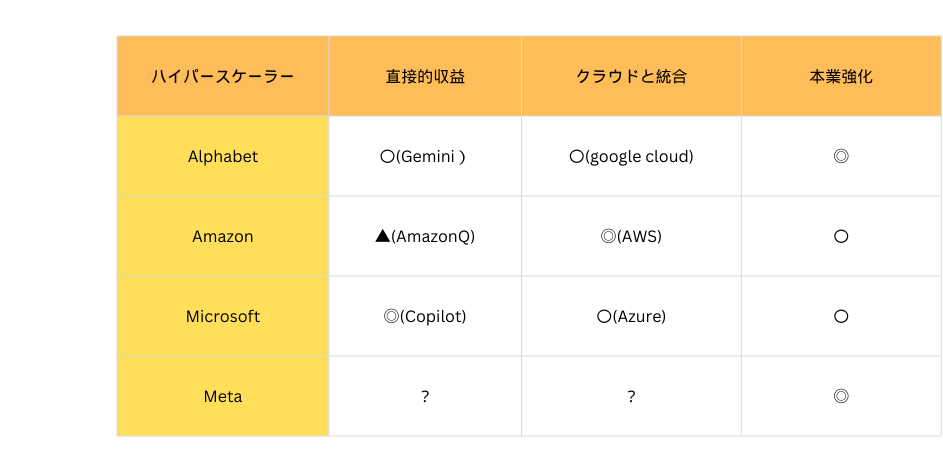This screenshot has width=943, height=472.
Task: Click the double circle in Meta's 本業強化 cell
Action: point(841,396)
